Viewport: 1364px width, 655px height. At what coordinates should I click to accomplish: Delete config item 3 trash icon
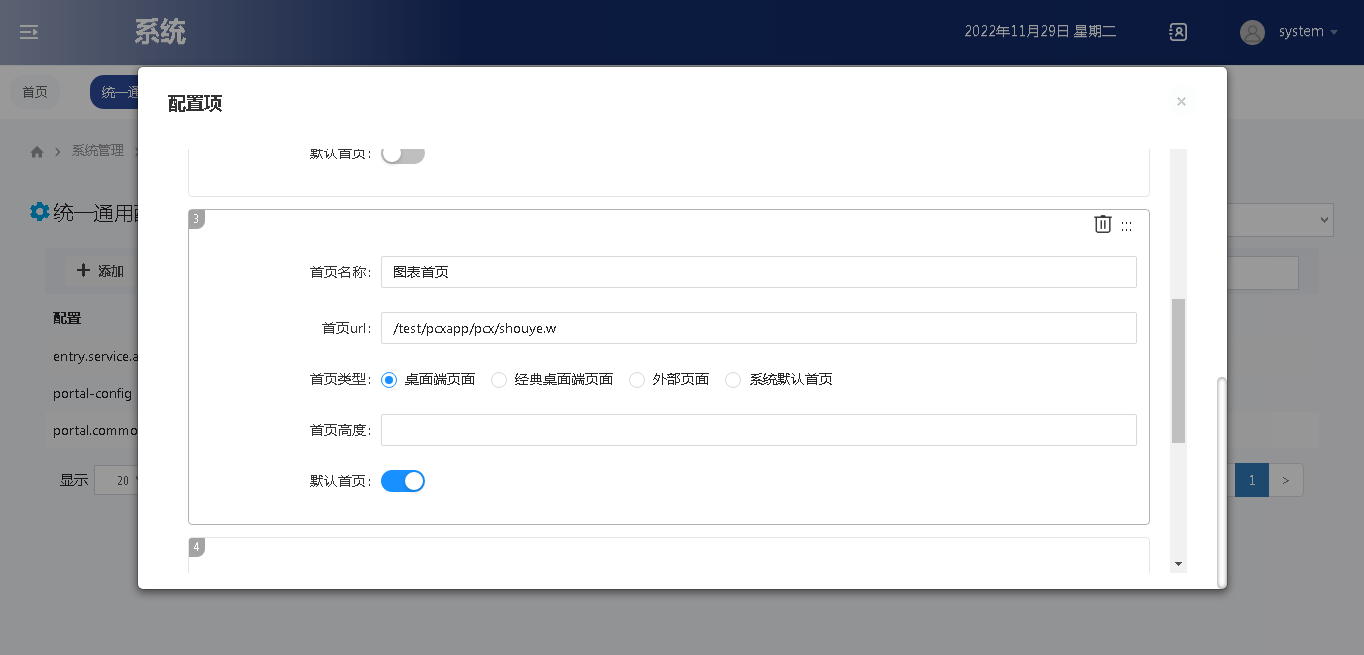click(x=1102, y=224)
